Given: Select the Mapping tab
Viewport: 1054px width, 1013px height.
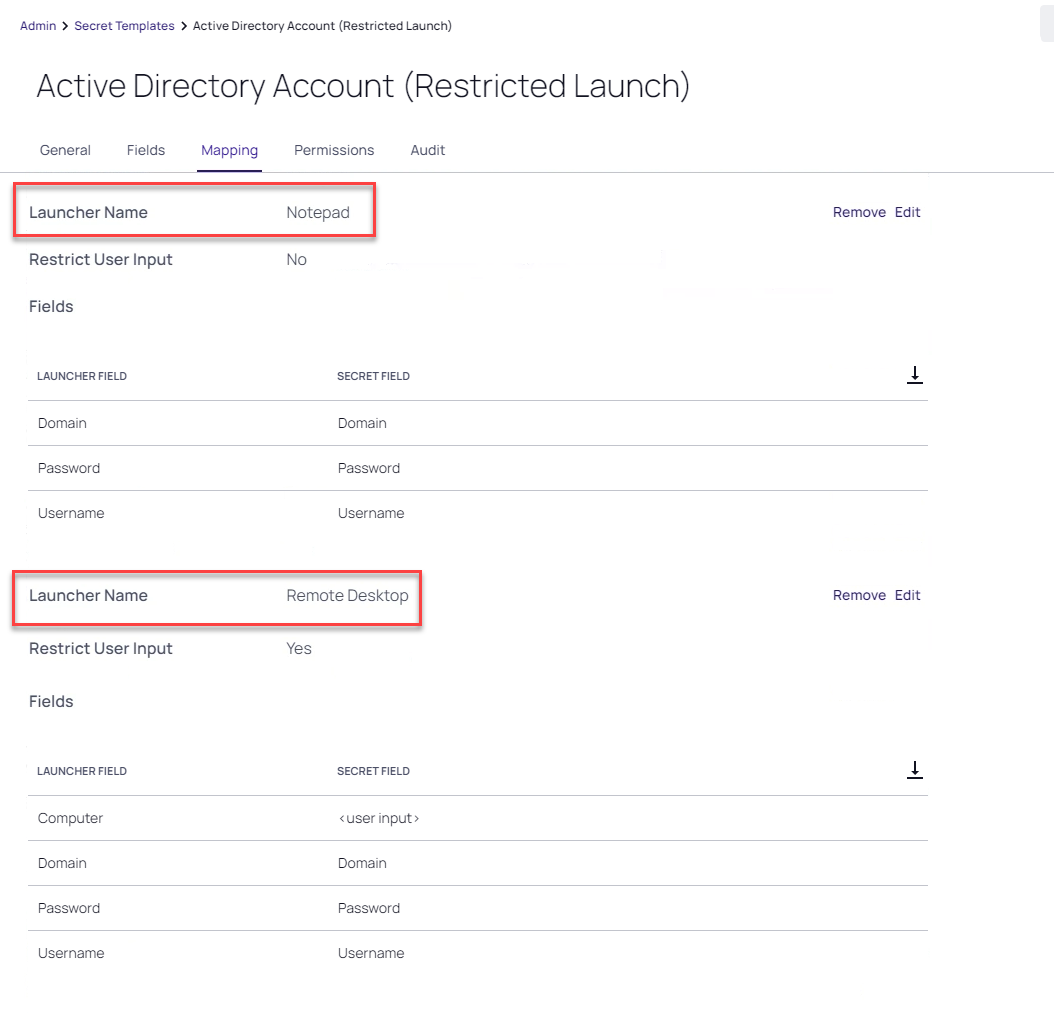Looking at the screenshot, I should click(229, 151).
